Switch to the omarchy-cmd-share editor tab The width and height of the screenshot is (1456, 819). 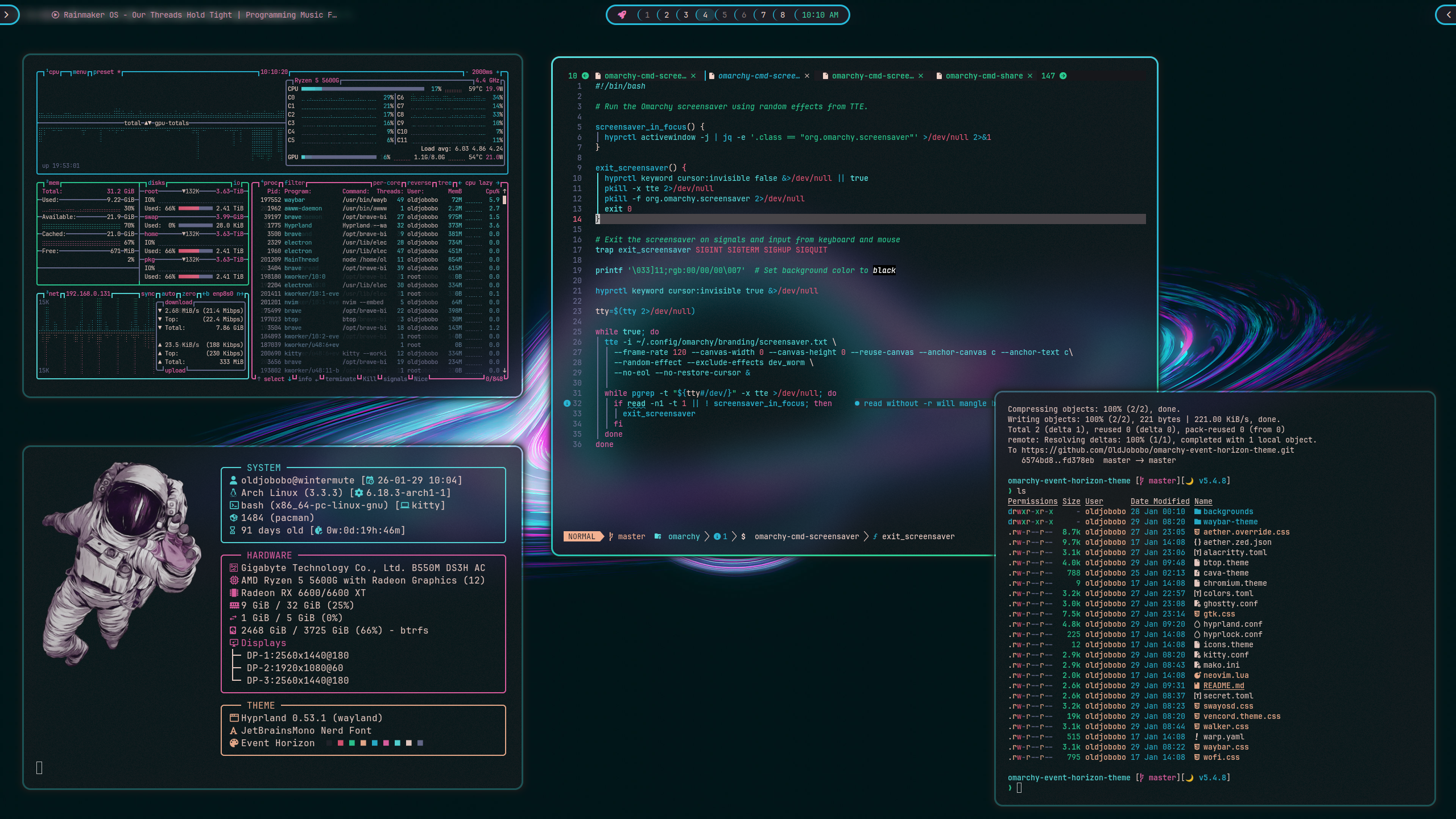coord(983,76)
